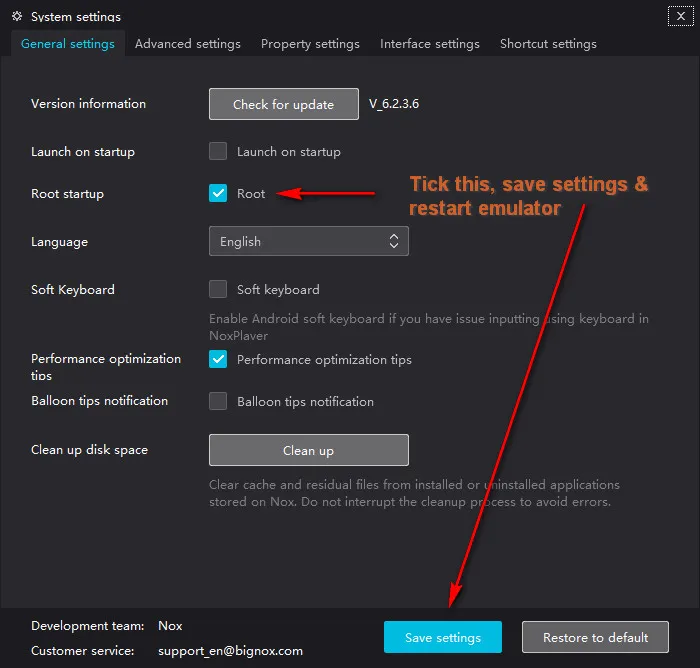Click the Balloon tips notification row label
700x668 pixels.
pyautogui.click(x=100, y=401)
